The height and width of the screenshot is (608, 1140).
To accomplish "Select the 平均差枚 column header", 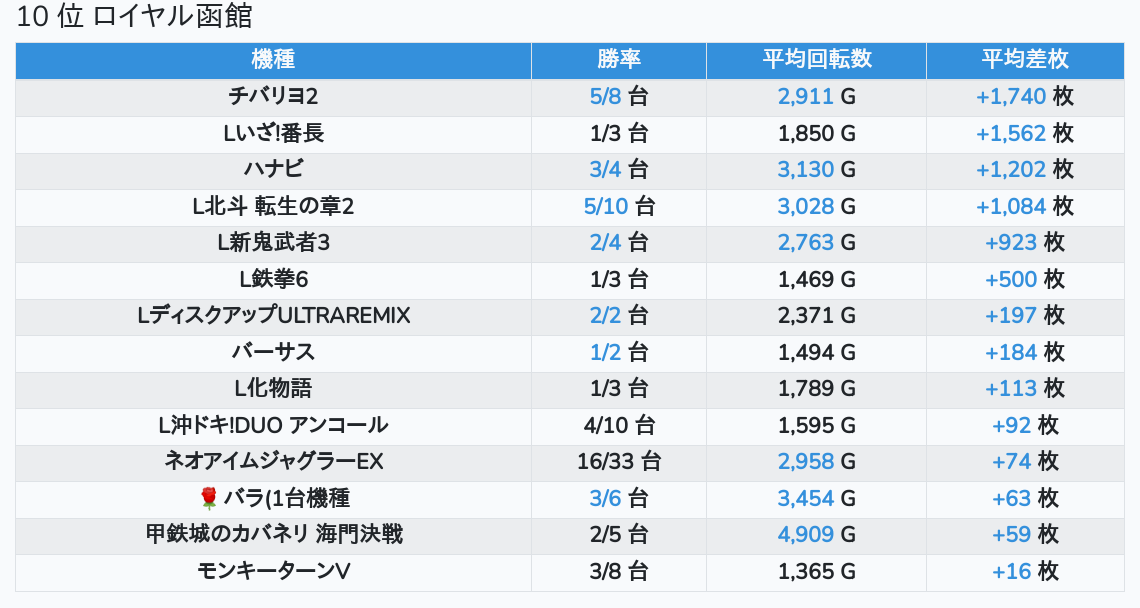I will click(1024, 60).
